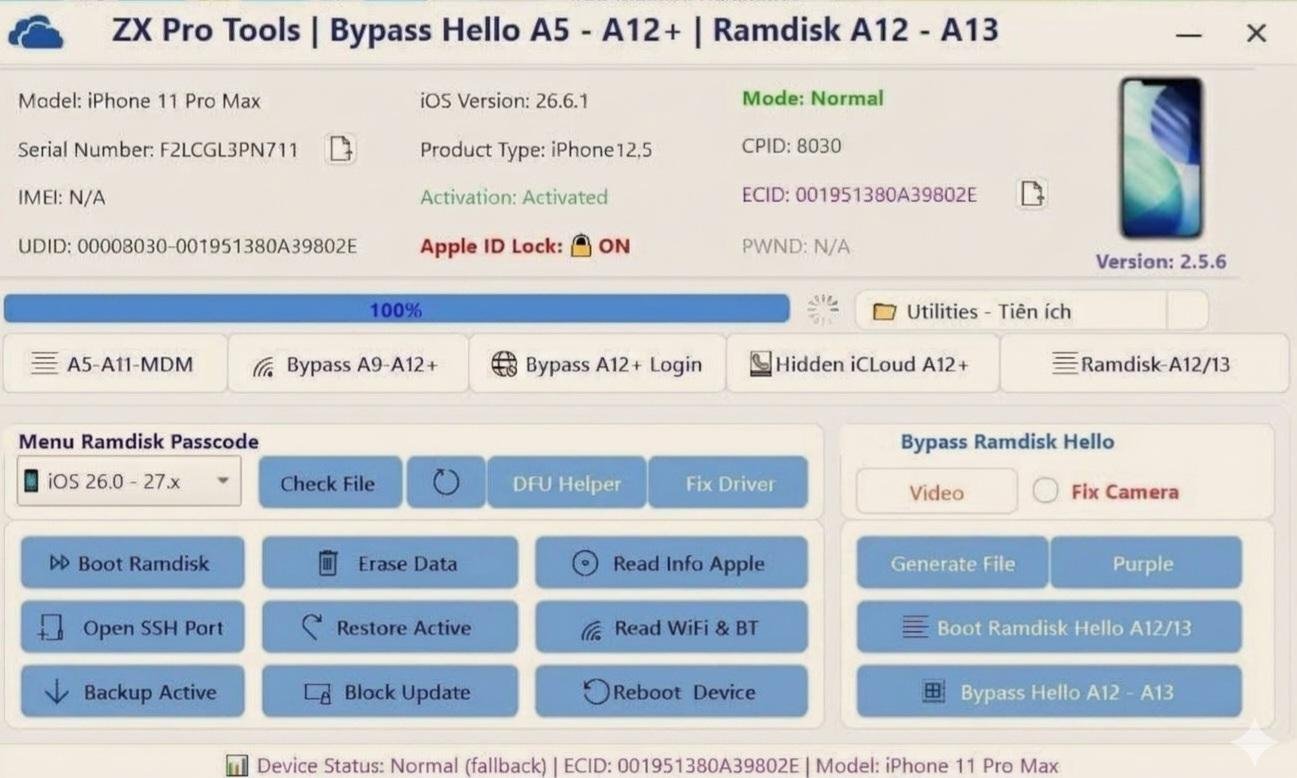This screenshot has height=778, width=1297.
Task: Click the refresh circular arrow button
Action: (446, 483)
